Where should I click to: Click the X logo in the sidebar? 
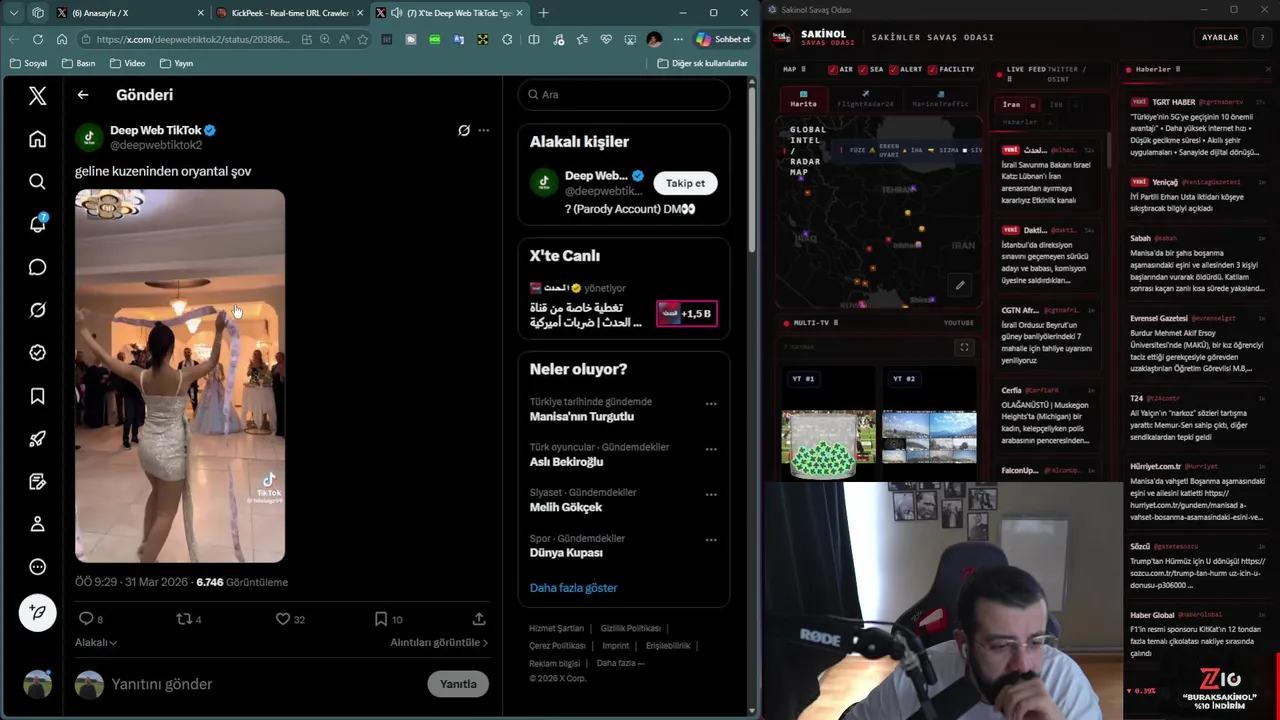point(37,95)
